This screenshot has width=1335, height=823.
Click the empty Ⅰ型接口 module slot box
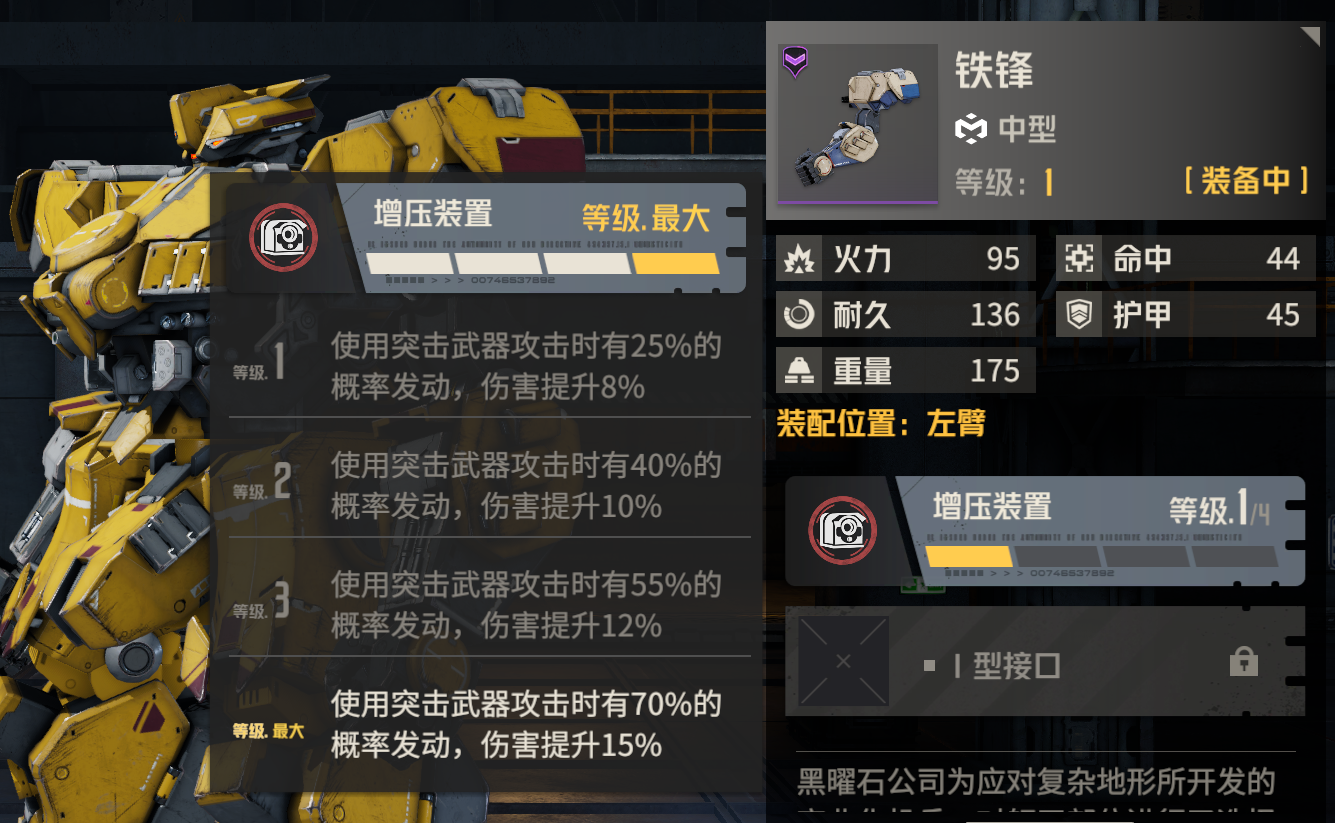point(844,661)
